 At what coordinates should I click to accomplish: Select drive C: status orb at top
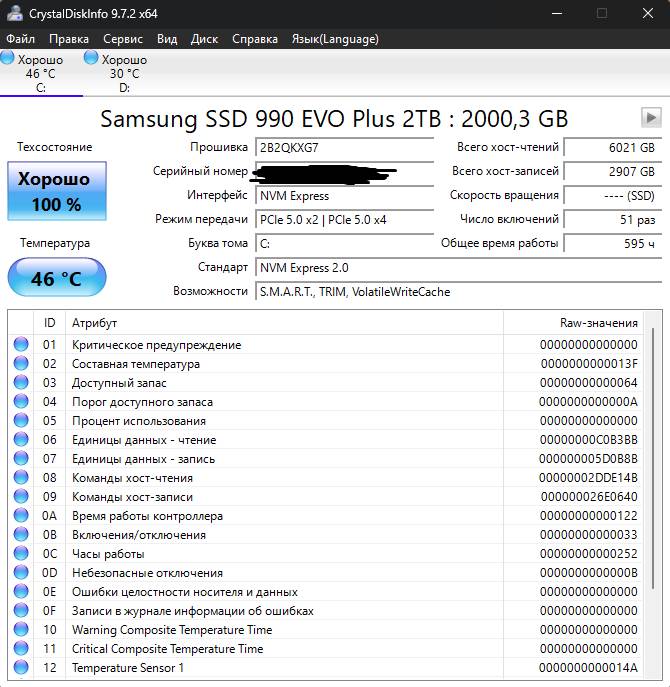(x=8, y=59)
